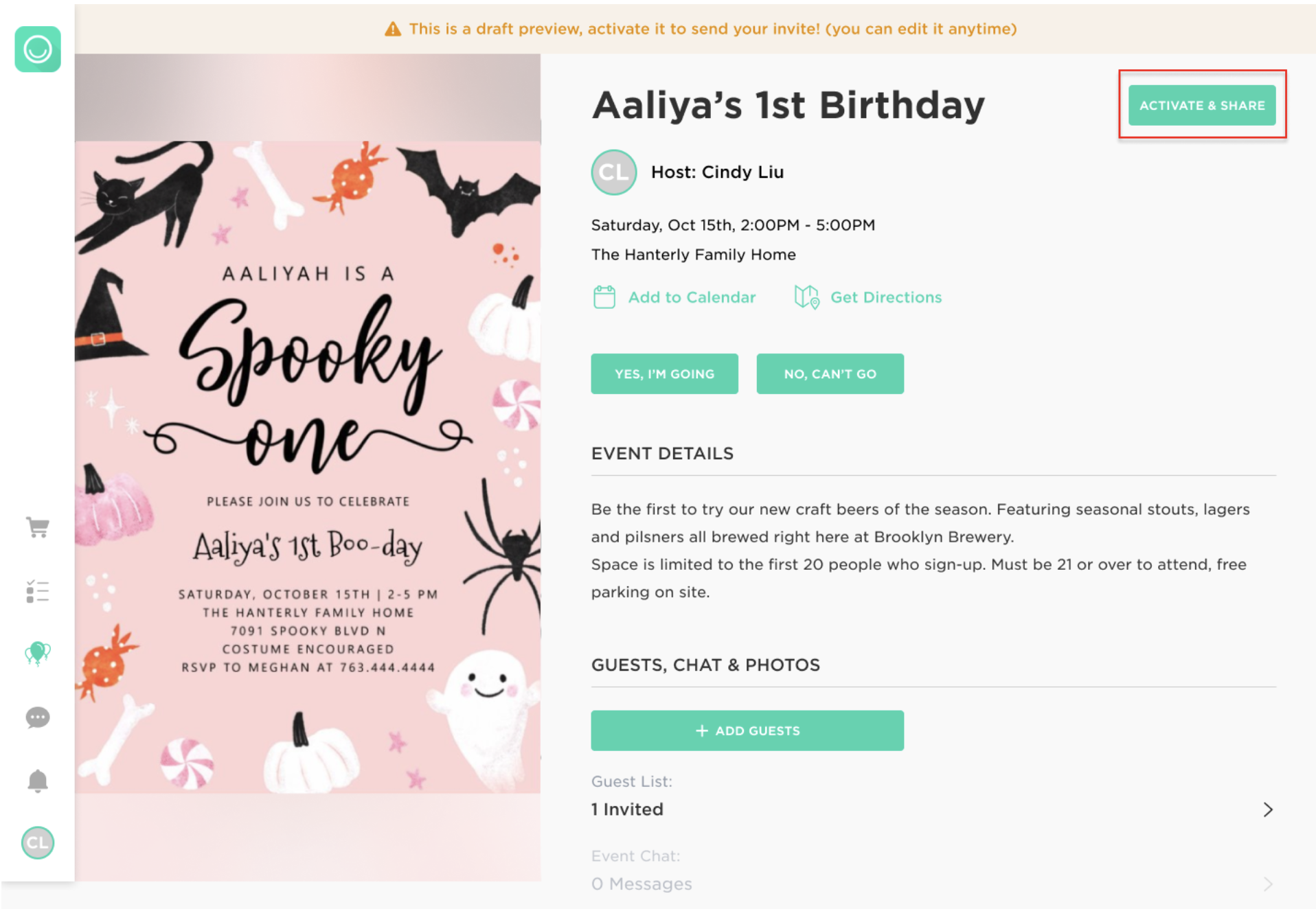The image size is (1316, 909).
Task: Open the chat bubble messages icon
Action: 38,717
